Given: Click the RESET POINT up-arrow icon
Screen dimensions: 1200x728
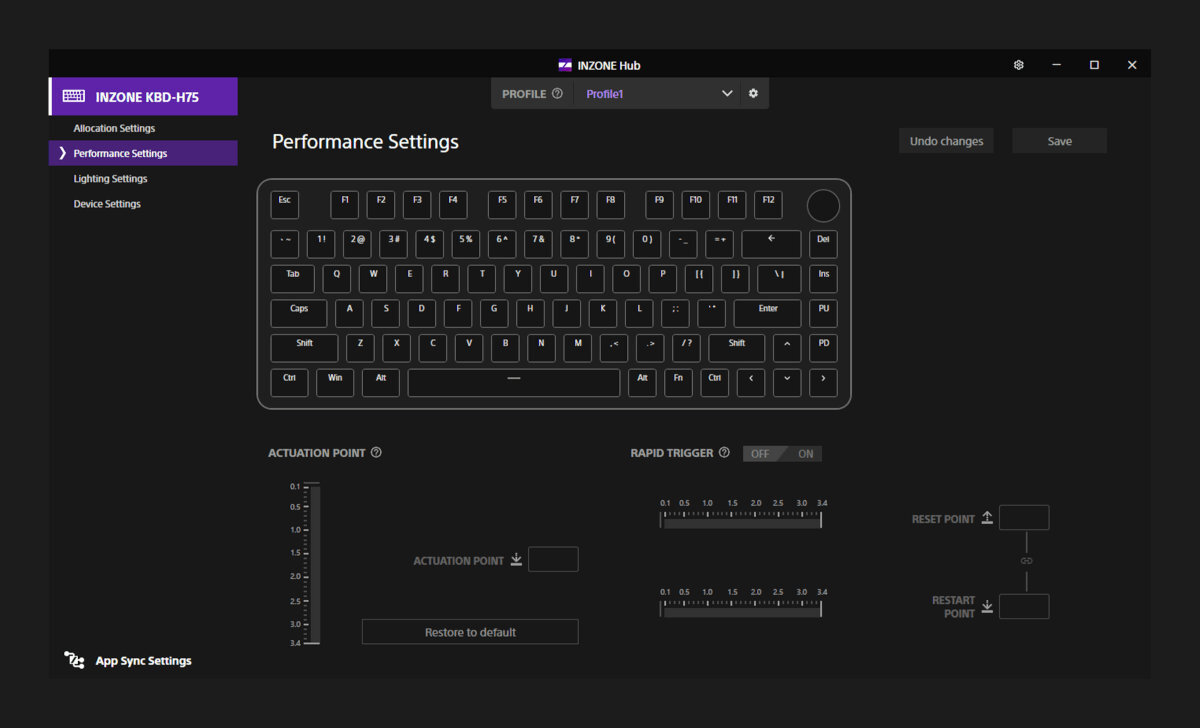Looking at the screenshot, I should (x=987, y=517).
